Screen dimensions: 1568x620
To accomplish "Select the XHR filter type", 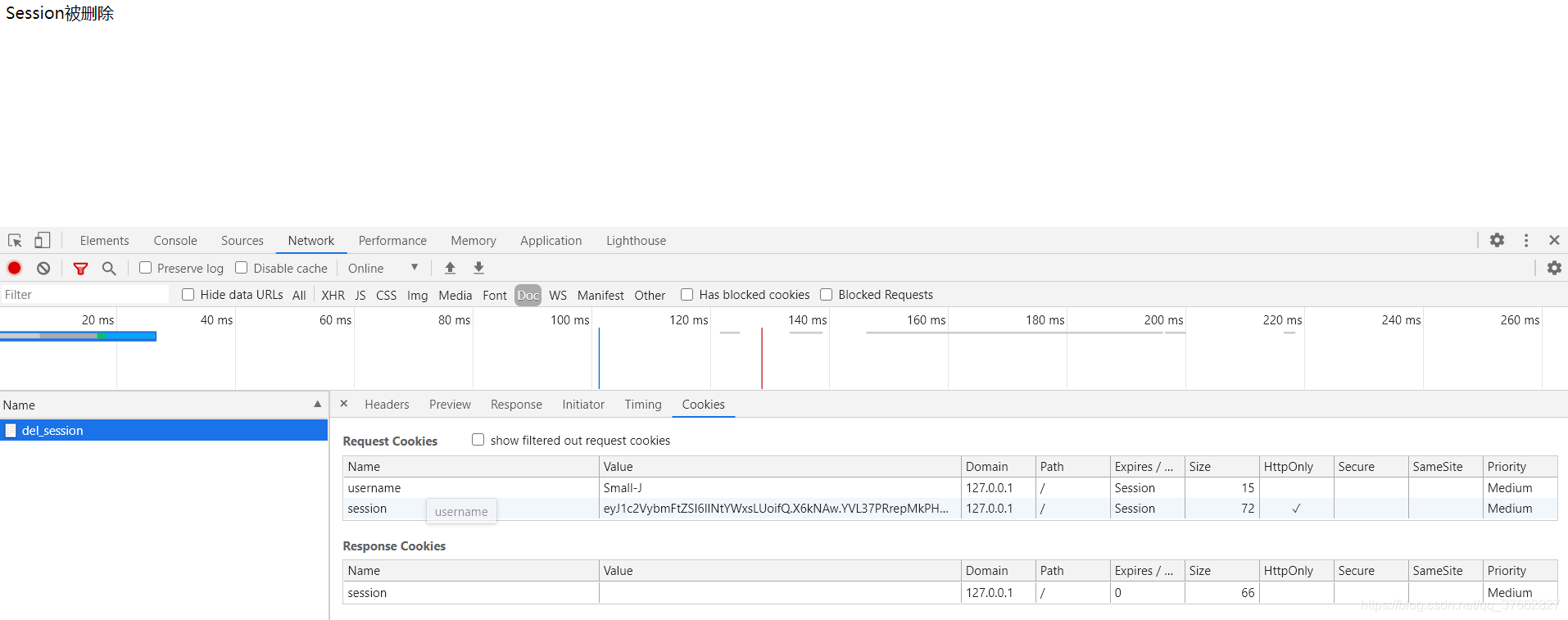I will pyautogui.click(x=333, y=295).
